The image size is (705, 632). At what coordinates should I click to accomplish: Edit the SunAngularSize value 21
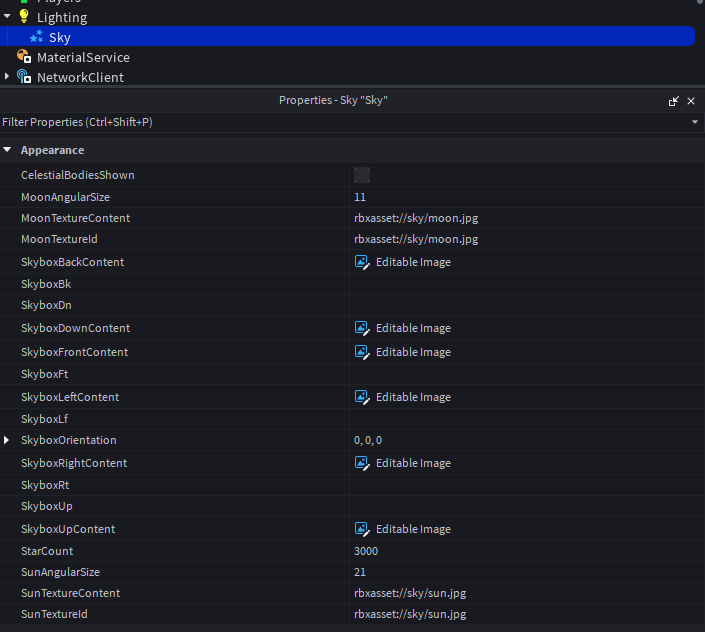click(527, 572)
